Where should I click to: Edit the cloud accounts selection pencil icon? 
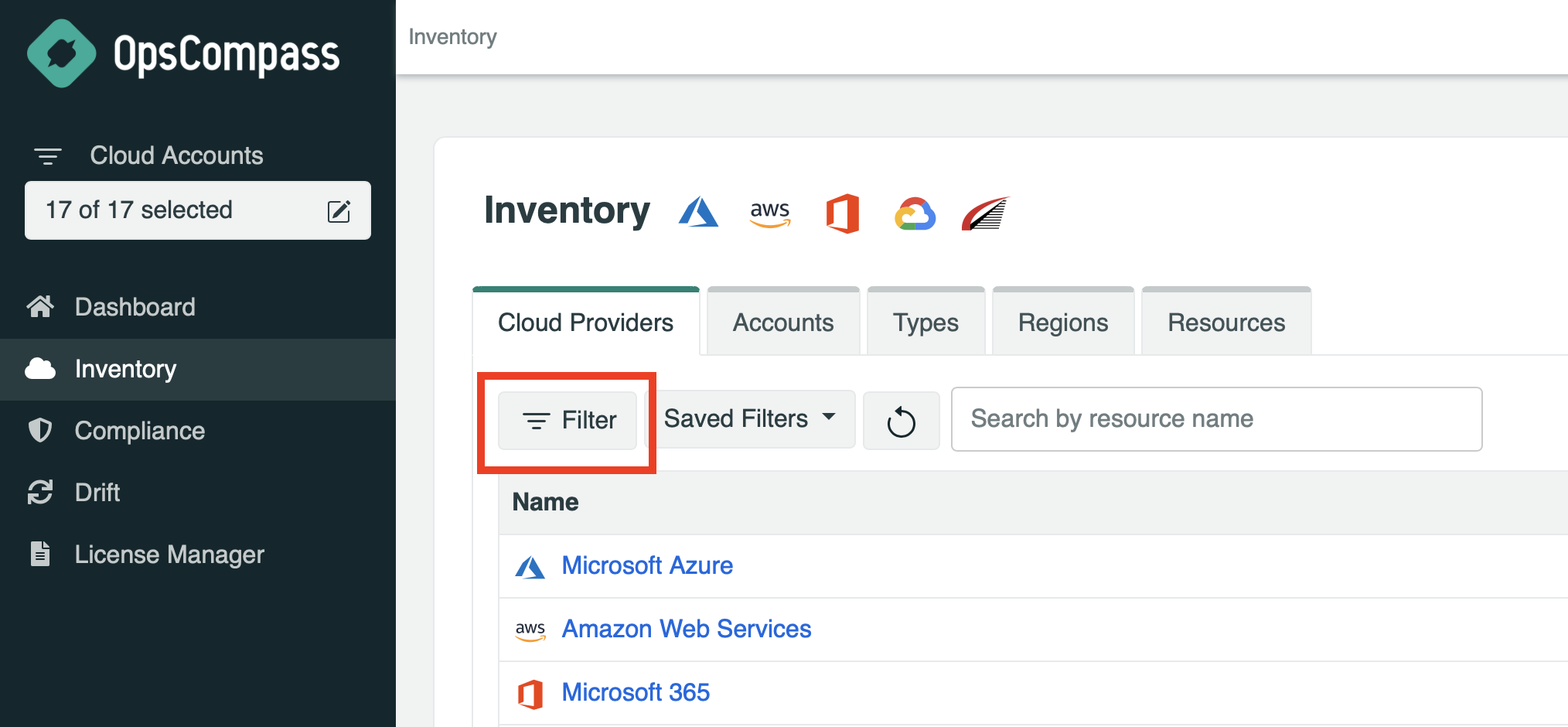click(339, 211)
